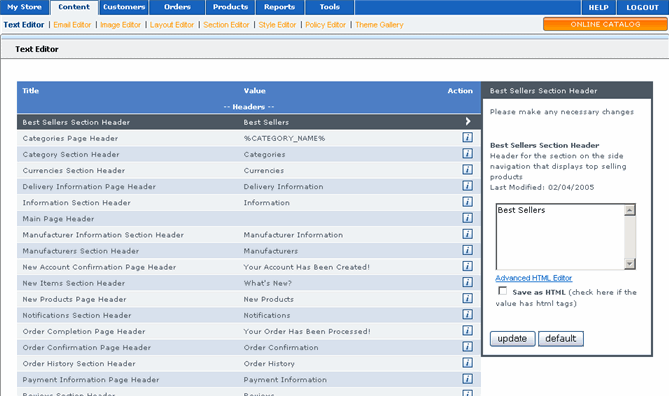669x396 pixels.
Task: Go to the Orders tab
Action: (x=177, y=7)
